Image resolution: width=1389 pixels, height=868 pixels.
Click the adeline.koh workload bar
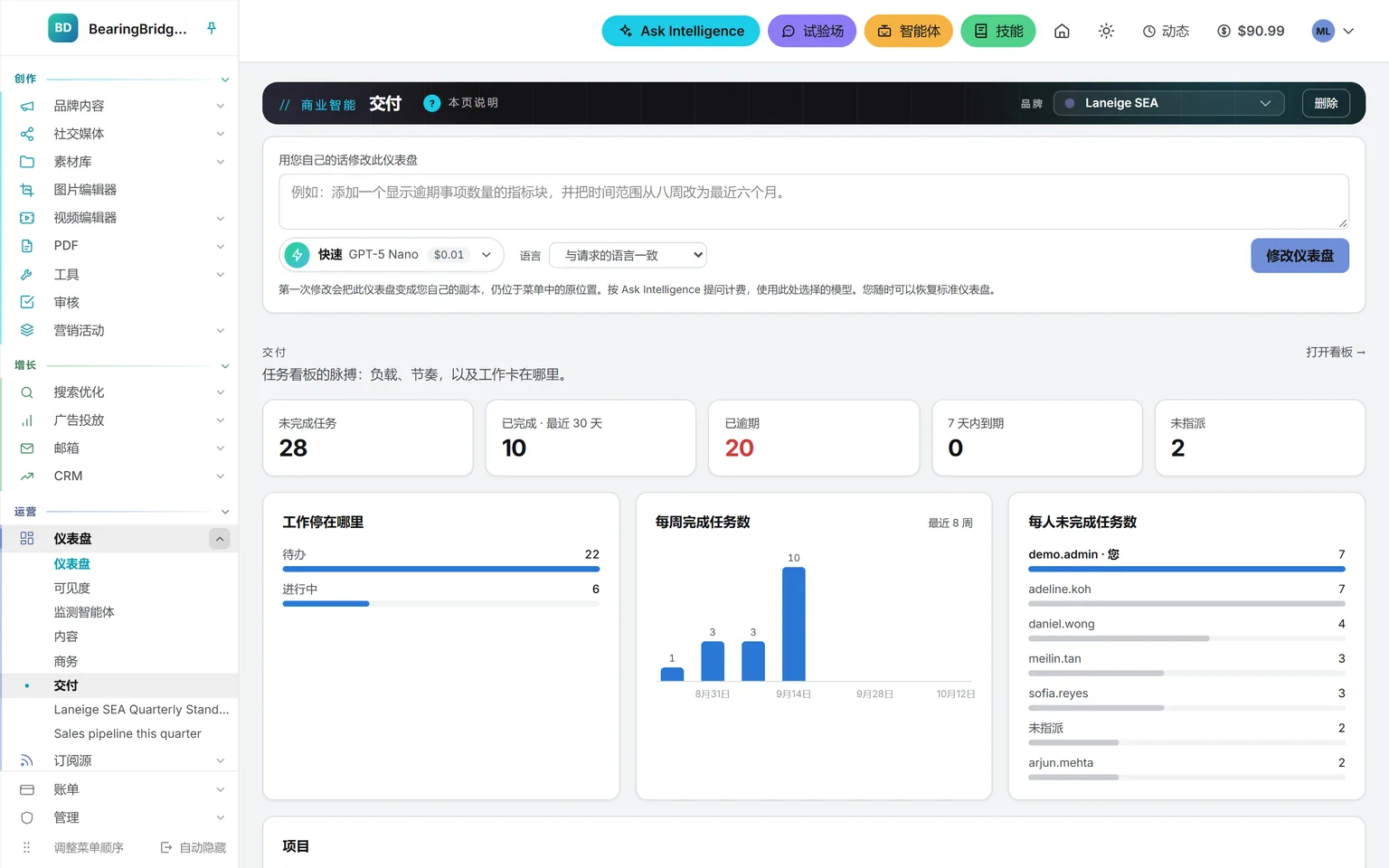[x=1186, y=604]
